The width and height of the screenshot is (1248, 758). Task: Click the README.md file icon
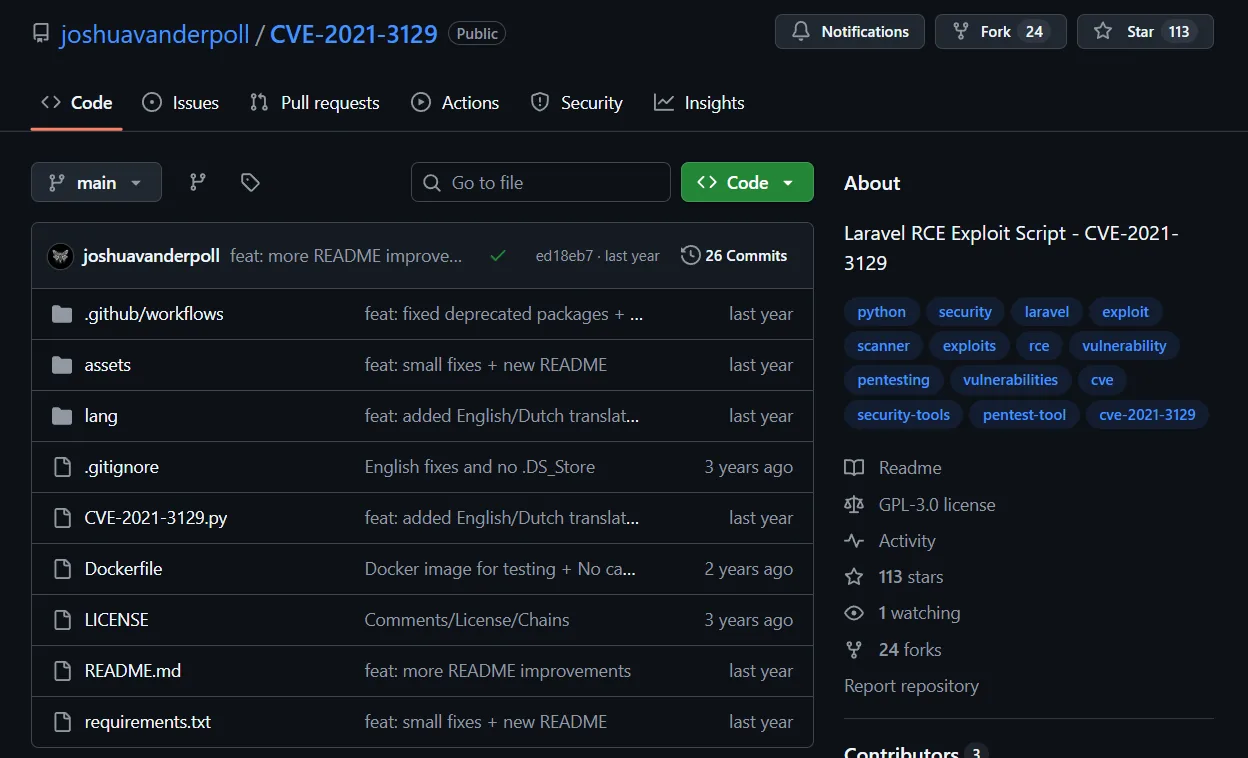click(x=63, y=671)
